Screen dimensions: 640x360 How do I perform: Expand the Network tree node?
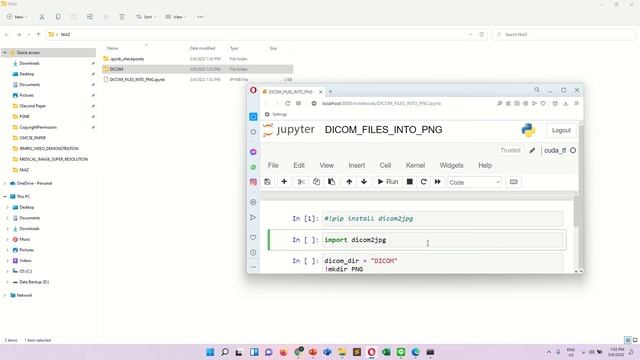coord(5,295)
